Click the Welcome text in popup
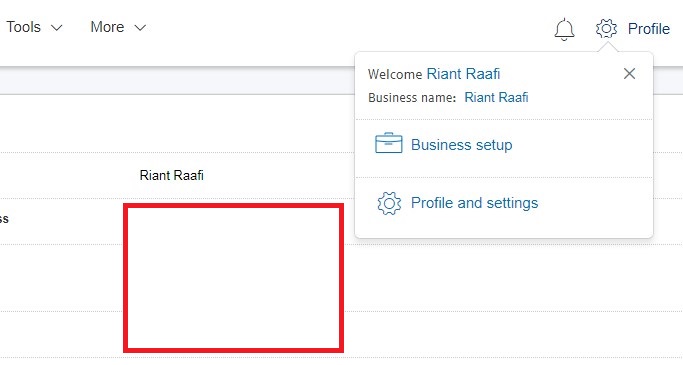 coord(395,74)
